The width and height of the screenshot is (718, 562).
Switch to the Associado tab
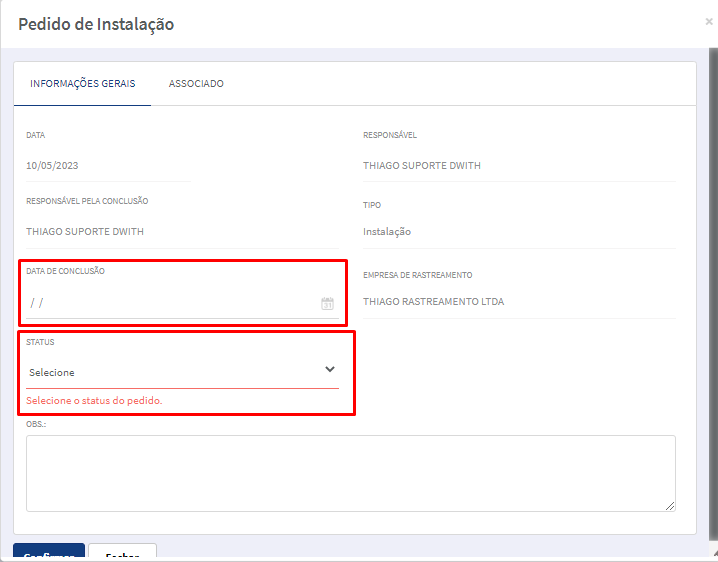[x=196, y=84]
